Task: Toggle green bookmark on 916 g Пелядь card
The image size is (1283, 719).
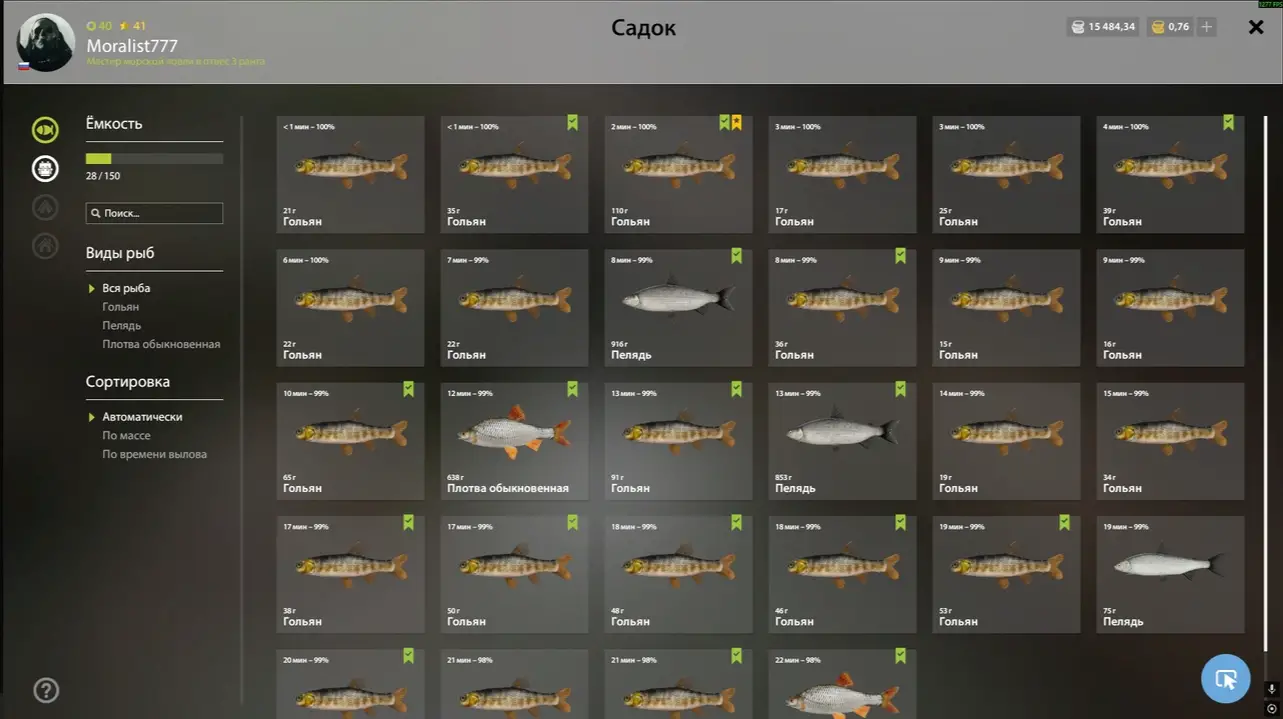Action: [x=737, y=256]
